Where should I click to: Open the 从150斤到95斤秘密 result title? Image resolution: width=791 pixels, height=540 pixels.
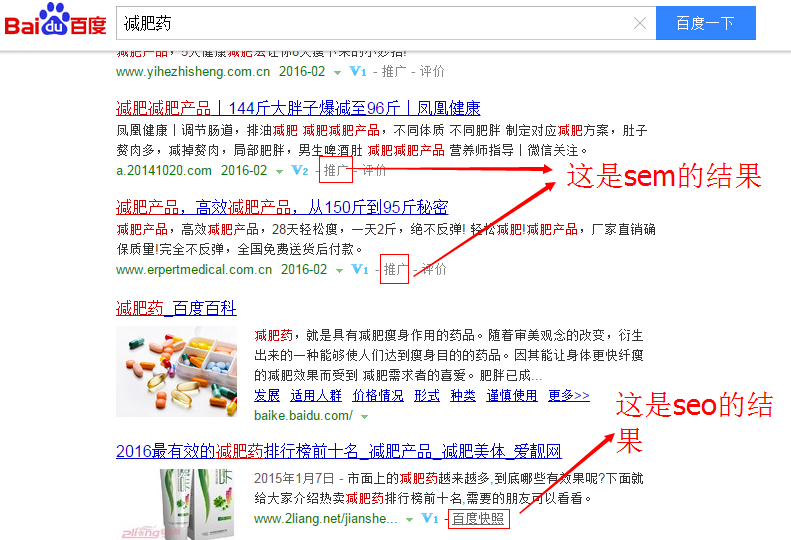282,207
